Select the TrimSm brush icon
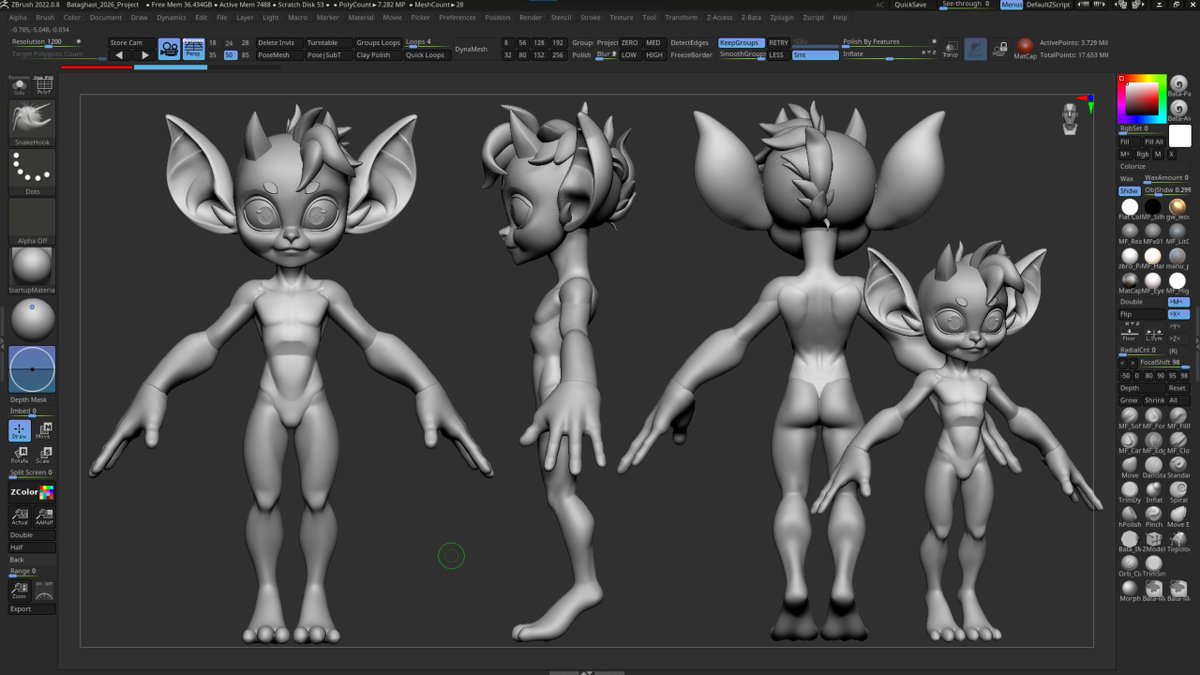 1153,564
